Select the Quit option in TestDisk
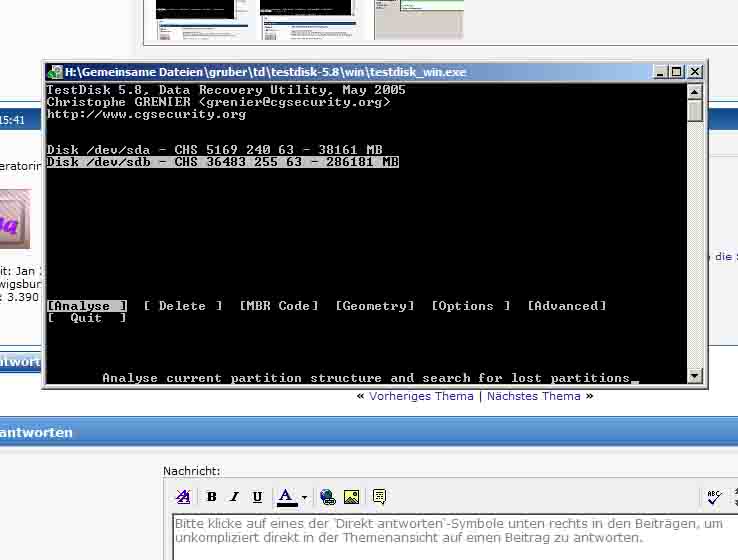 87,318
